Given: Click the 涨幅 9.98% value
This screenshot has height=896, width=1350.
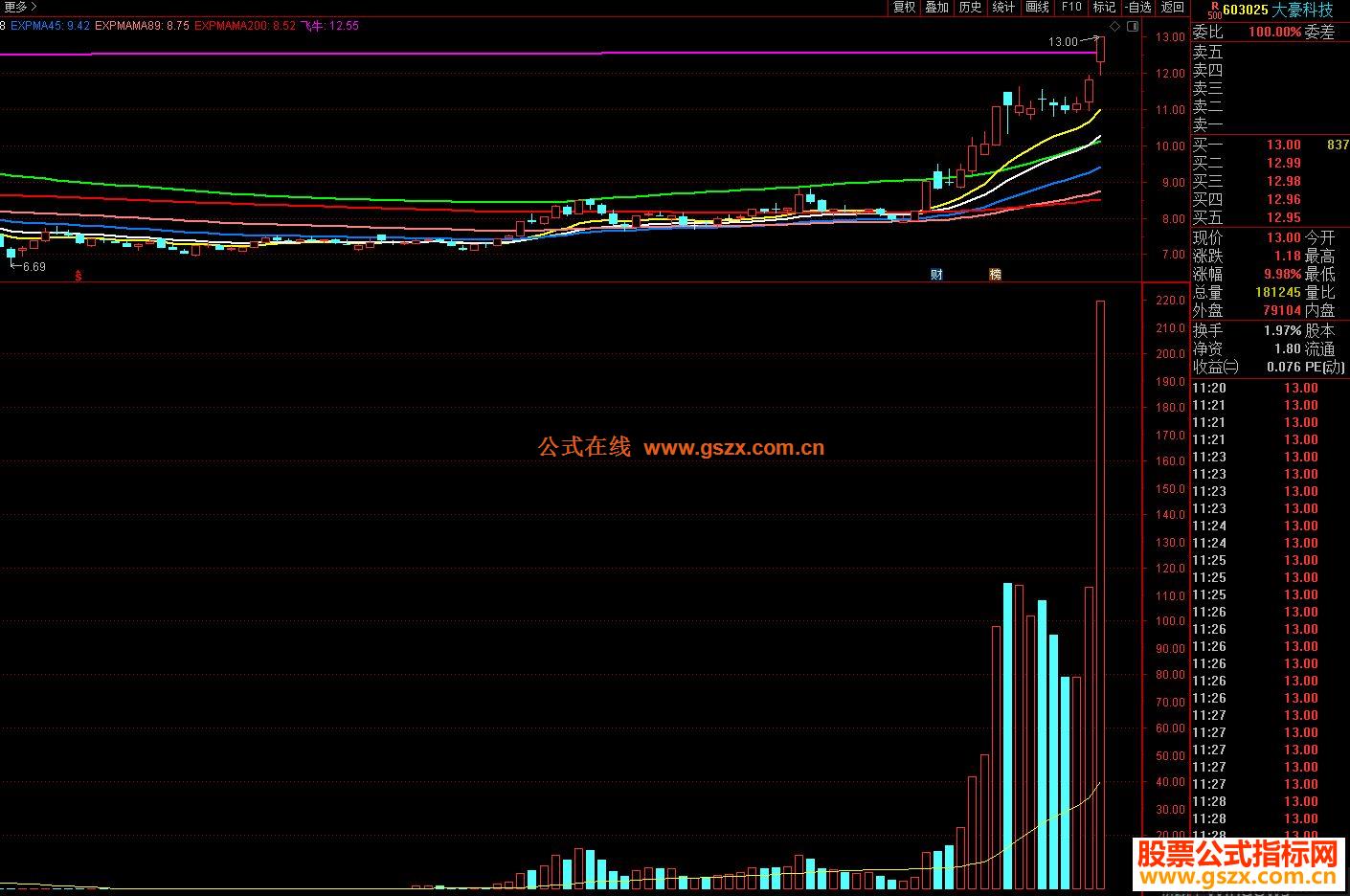Looking at the screenshot, I should [x=1281, y=274].
